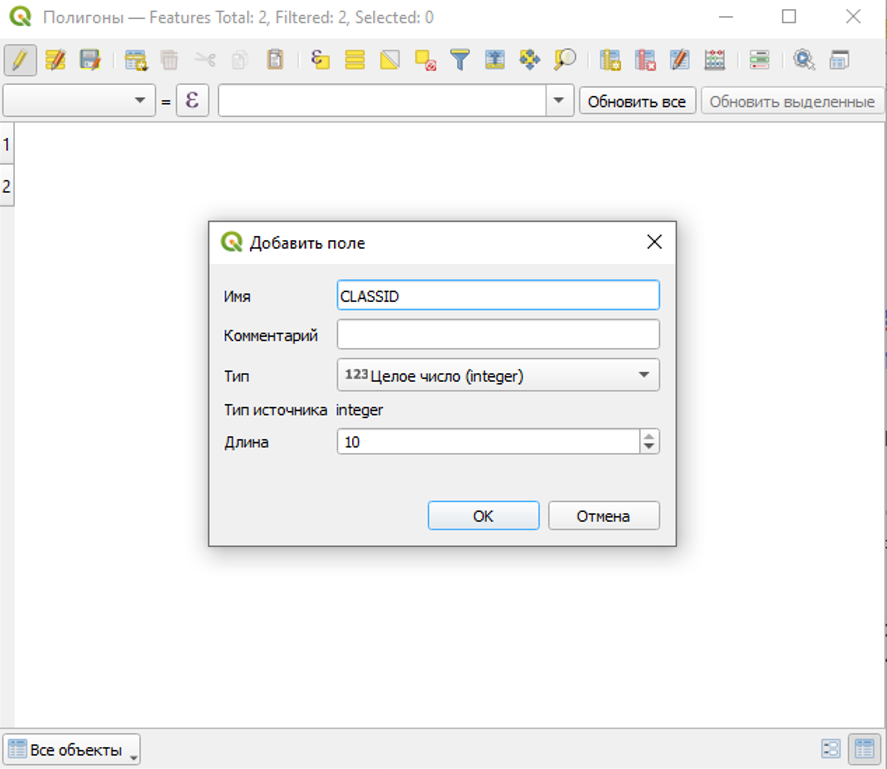This screenshot has height=769, width=887.
Task: Click Select all features icon
Action: 355,60
